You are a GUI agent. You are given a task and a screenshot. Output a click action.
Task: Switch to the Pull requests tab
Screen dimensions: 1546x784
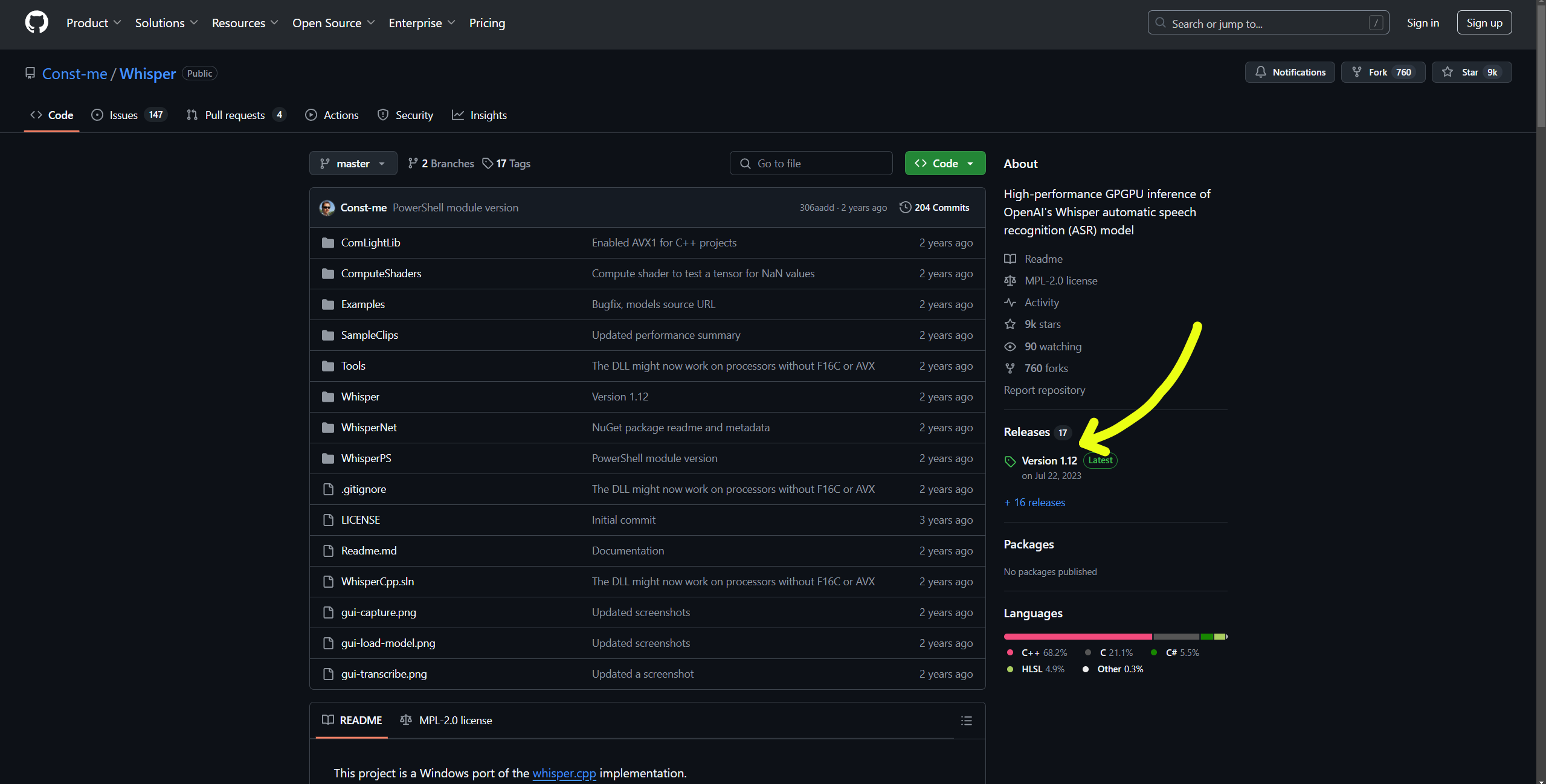pyautogui.click(x=236, y=115)
